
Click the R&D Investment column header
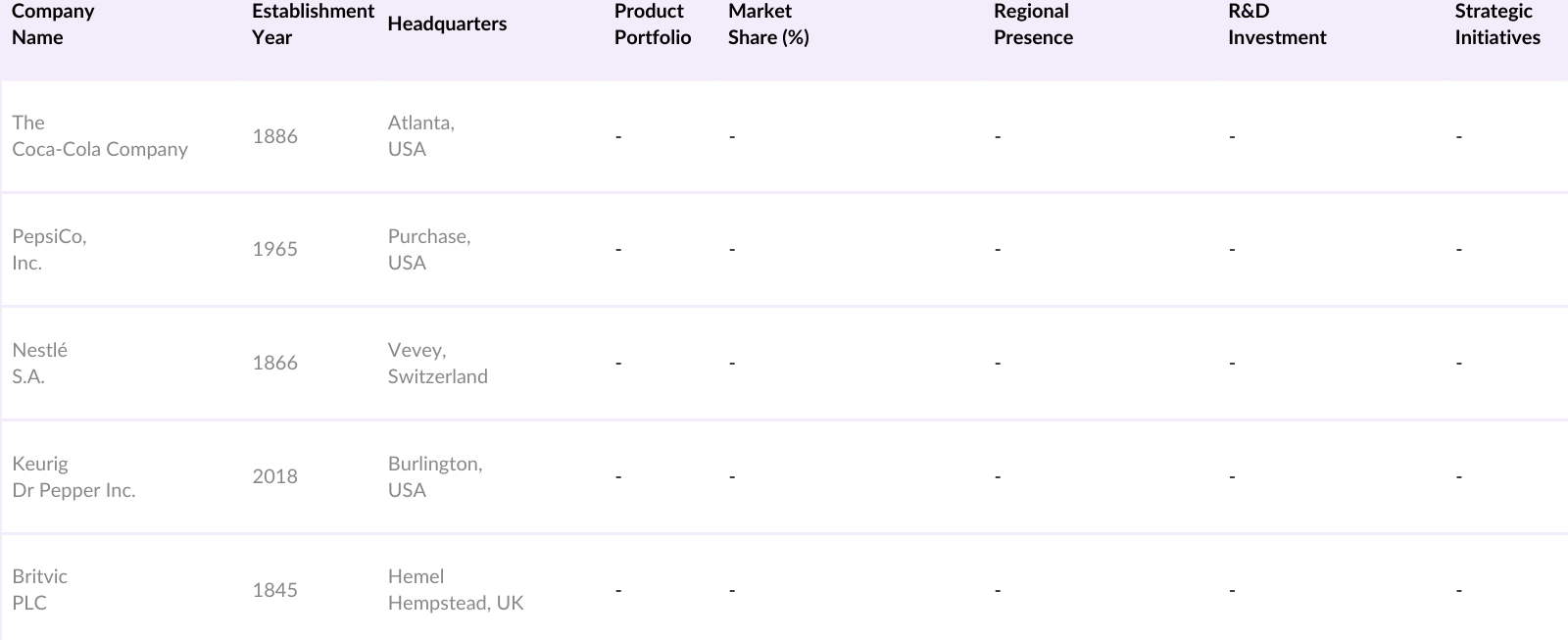(1276, 25)
